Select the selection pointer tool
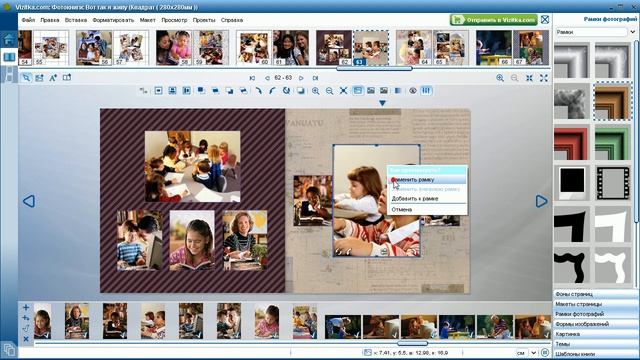 (x=26, y=78)
